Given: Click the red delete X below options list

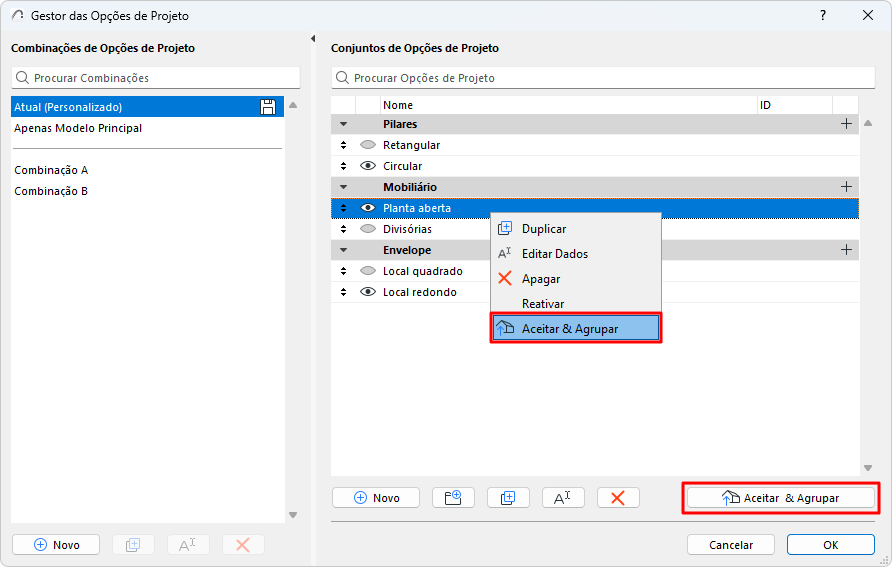Looking at the screenshot, I should [618, 498].
